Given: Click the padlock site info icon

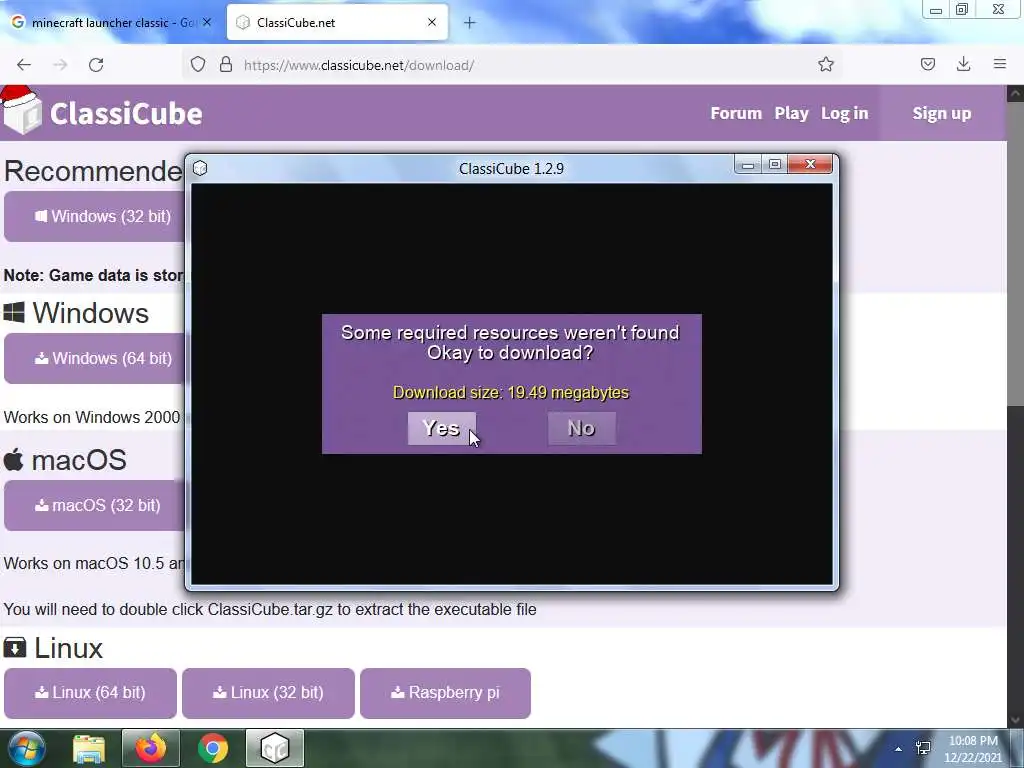Looking at the screenshot, I should click(226, 65).
